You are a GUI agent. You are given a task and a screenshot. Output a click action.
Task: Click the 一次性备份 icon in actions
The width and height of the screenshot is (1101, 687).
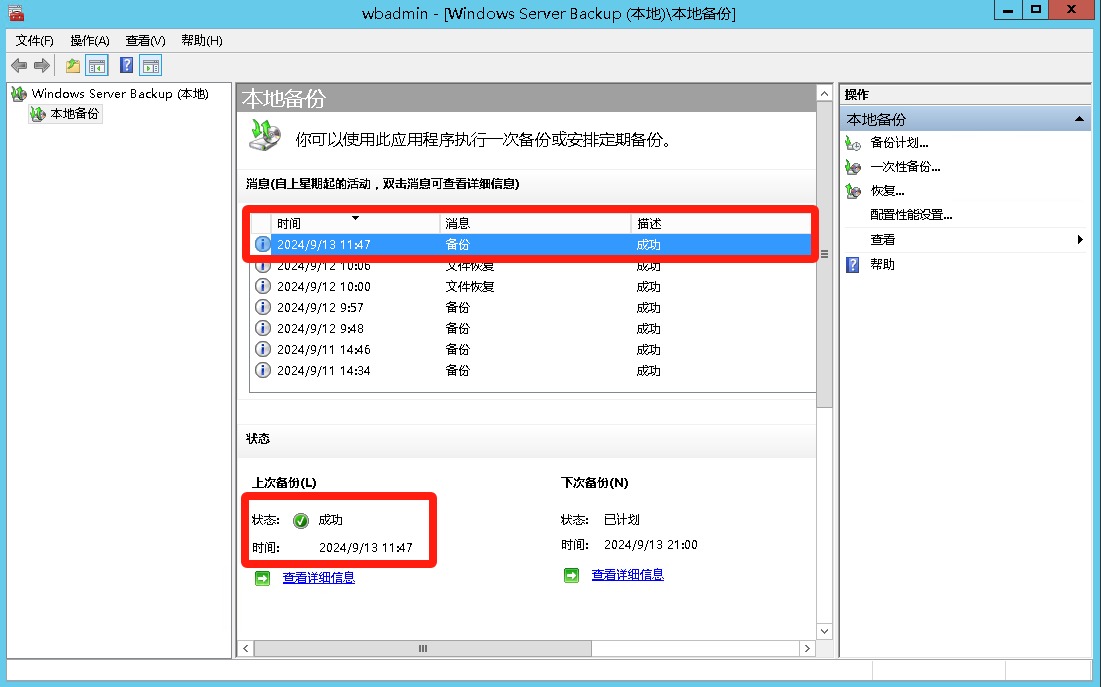point(853,167)
